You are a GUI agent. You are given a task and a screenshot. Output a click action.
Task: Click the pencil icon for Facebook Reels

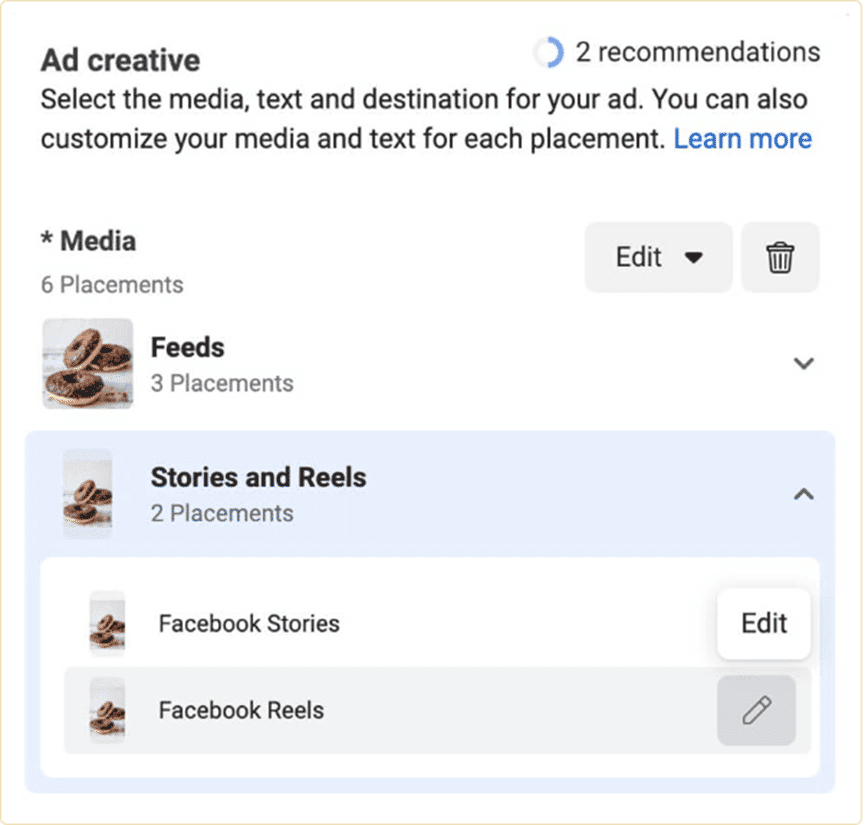(x=756, y=711)
